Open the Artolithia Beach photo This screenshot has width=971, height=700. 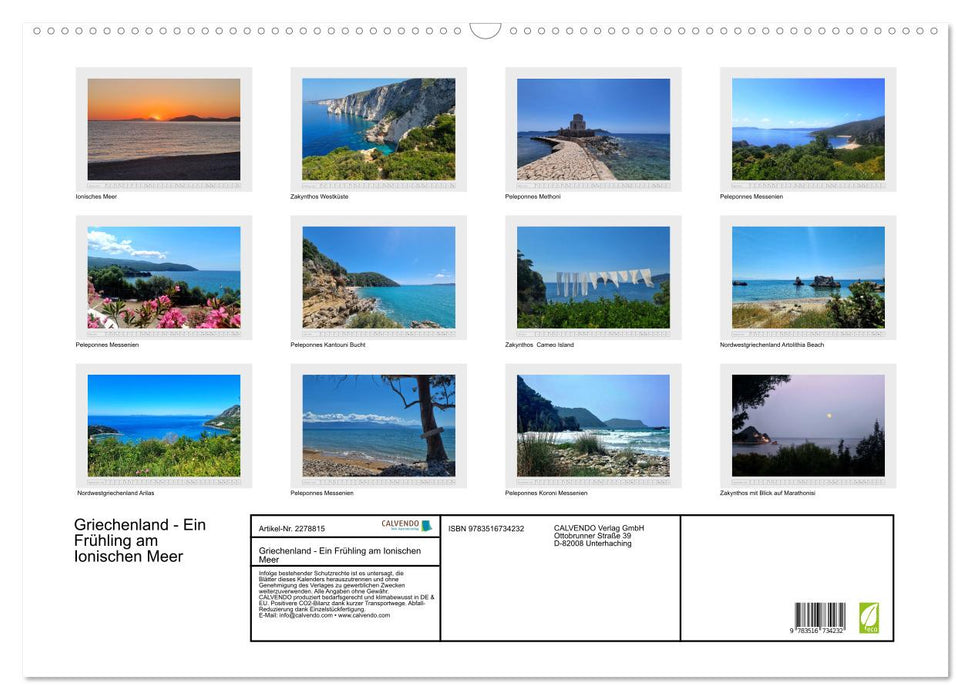click(808, 277)
